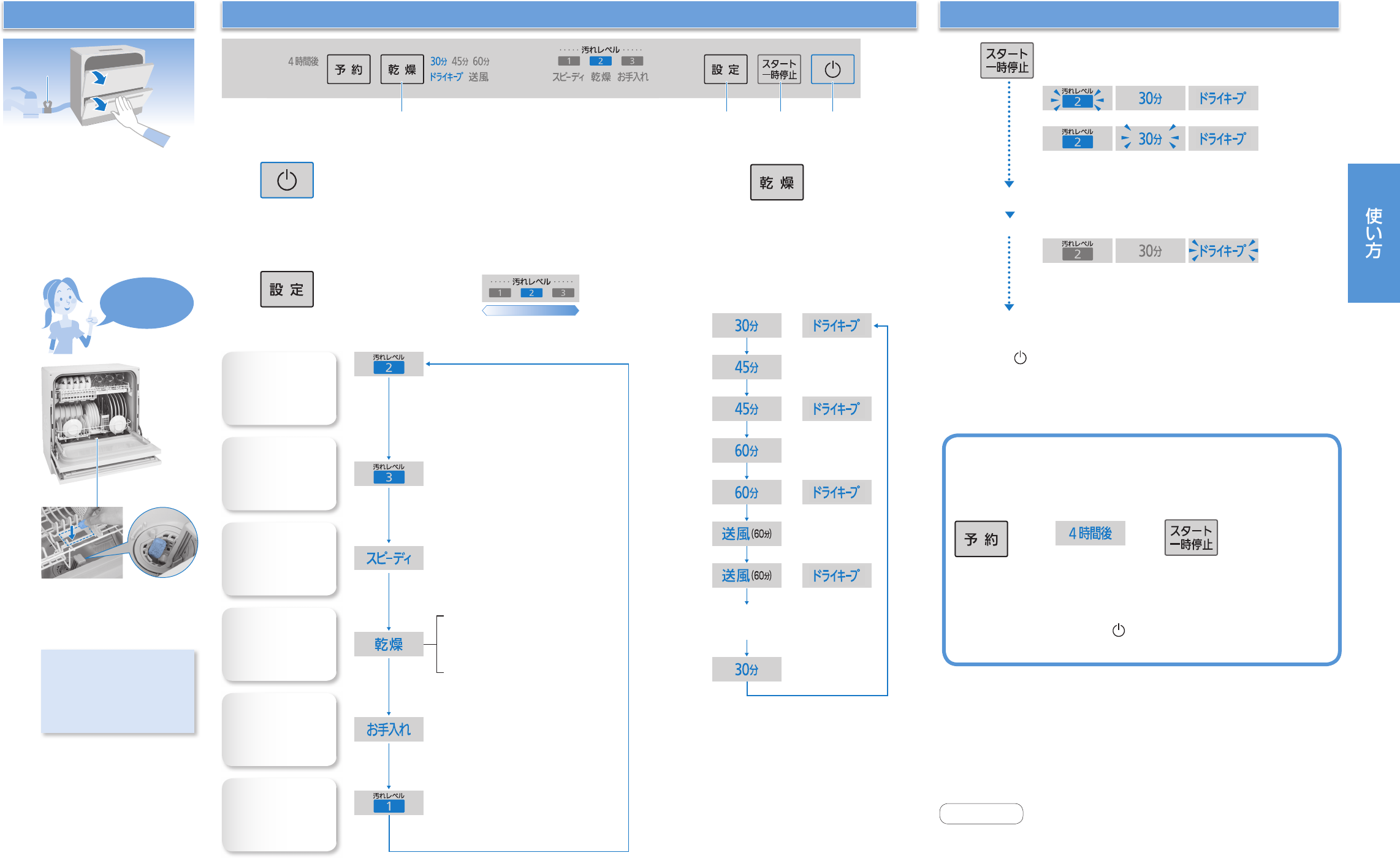Select the お手入れ indicator on the top panel
This screenshot has width=1400, height=858.
click(x=633, y=77)
